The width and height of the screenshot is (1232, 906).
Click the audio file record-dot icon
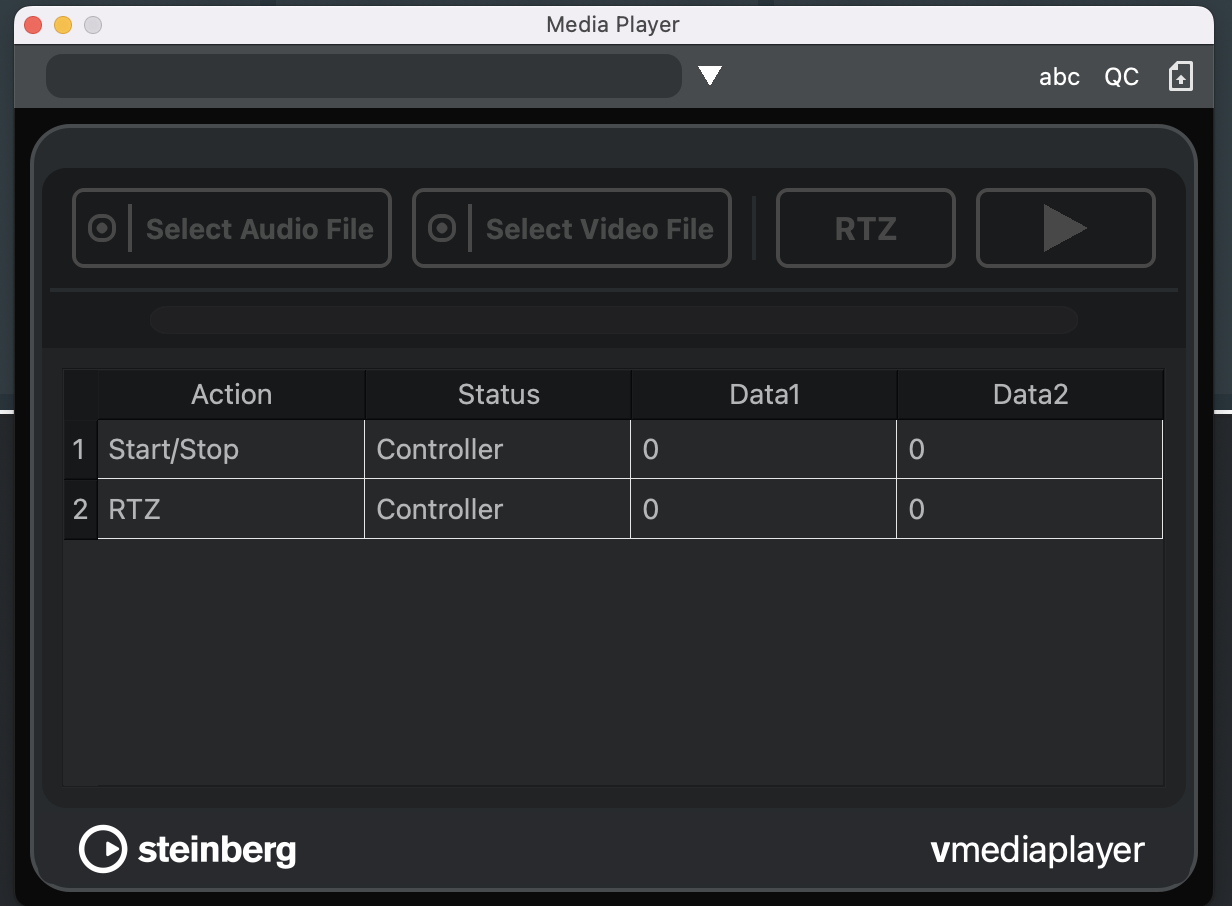coord(102,229)
